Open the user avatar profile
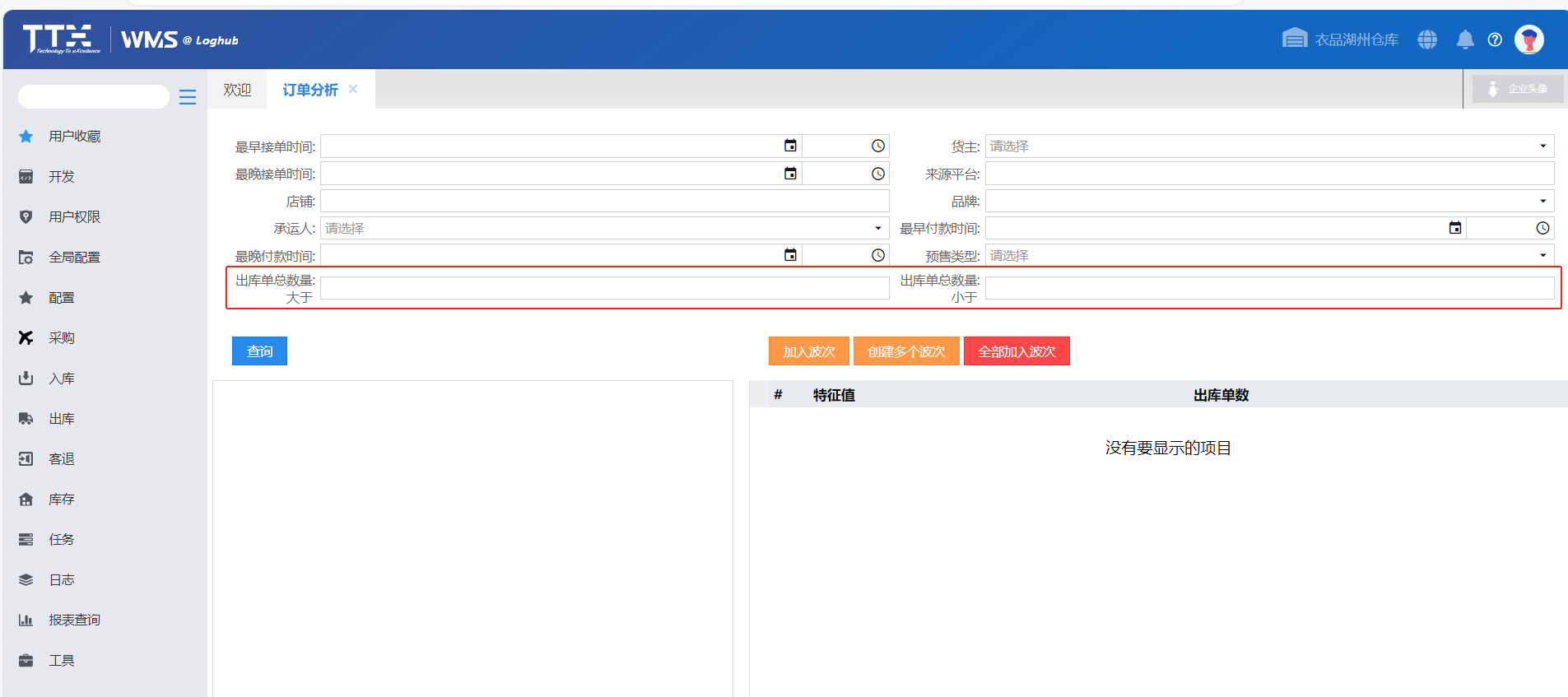Viewport: 1568px width, 697px height. coord(1528,39)
